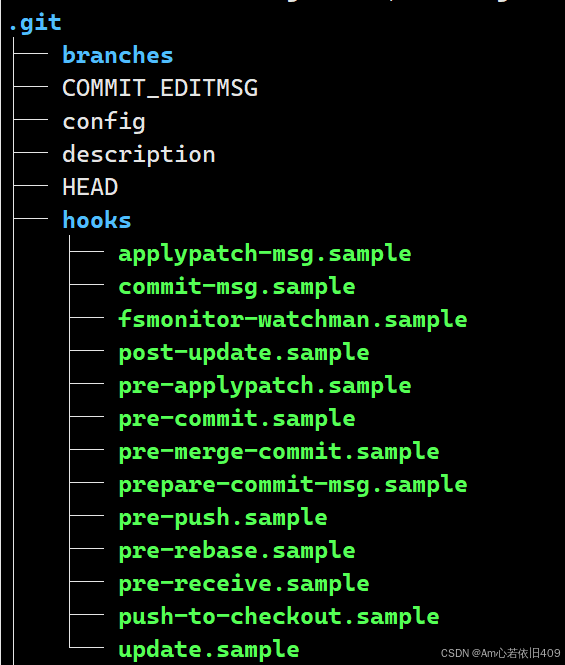Select pre-receive.sample entry
This screenshot has width=565, height=665.
tap(244, 584)
